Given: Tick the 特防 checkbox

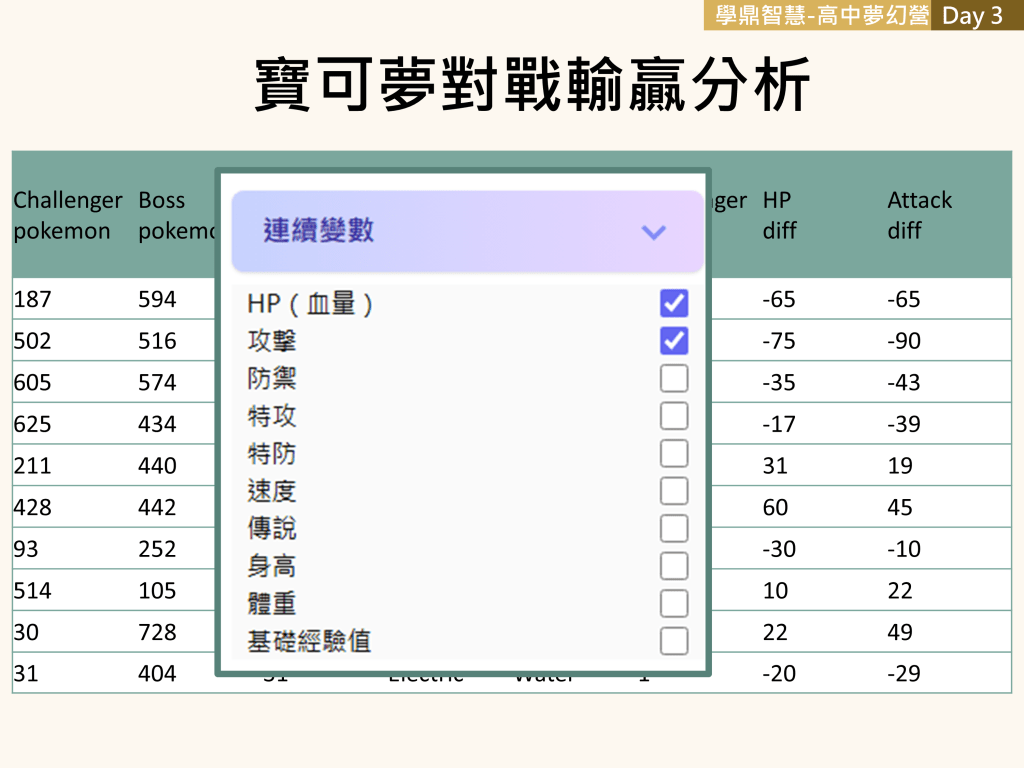Looking at the screenshot, I should 674,453.
